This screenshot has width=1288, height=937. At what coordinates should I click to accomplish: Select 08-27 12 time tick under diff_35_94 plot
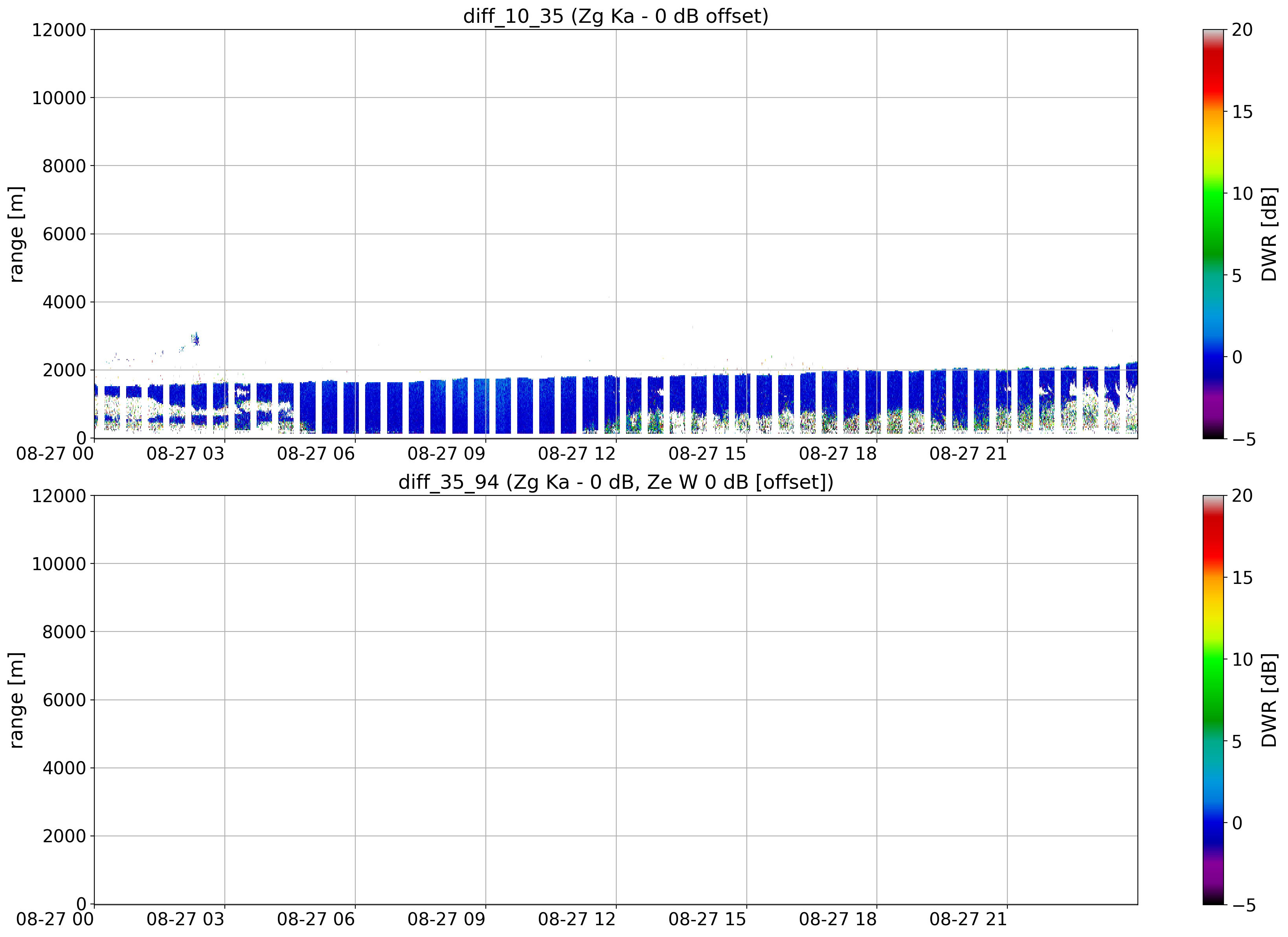pyautogui.click(x=577, y=919)
